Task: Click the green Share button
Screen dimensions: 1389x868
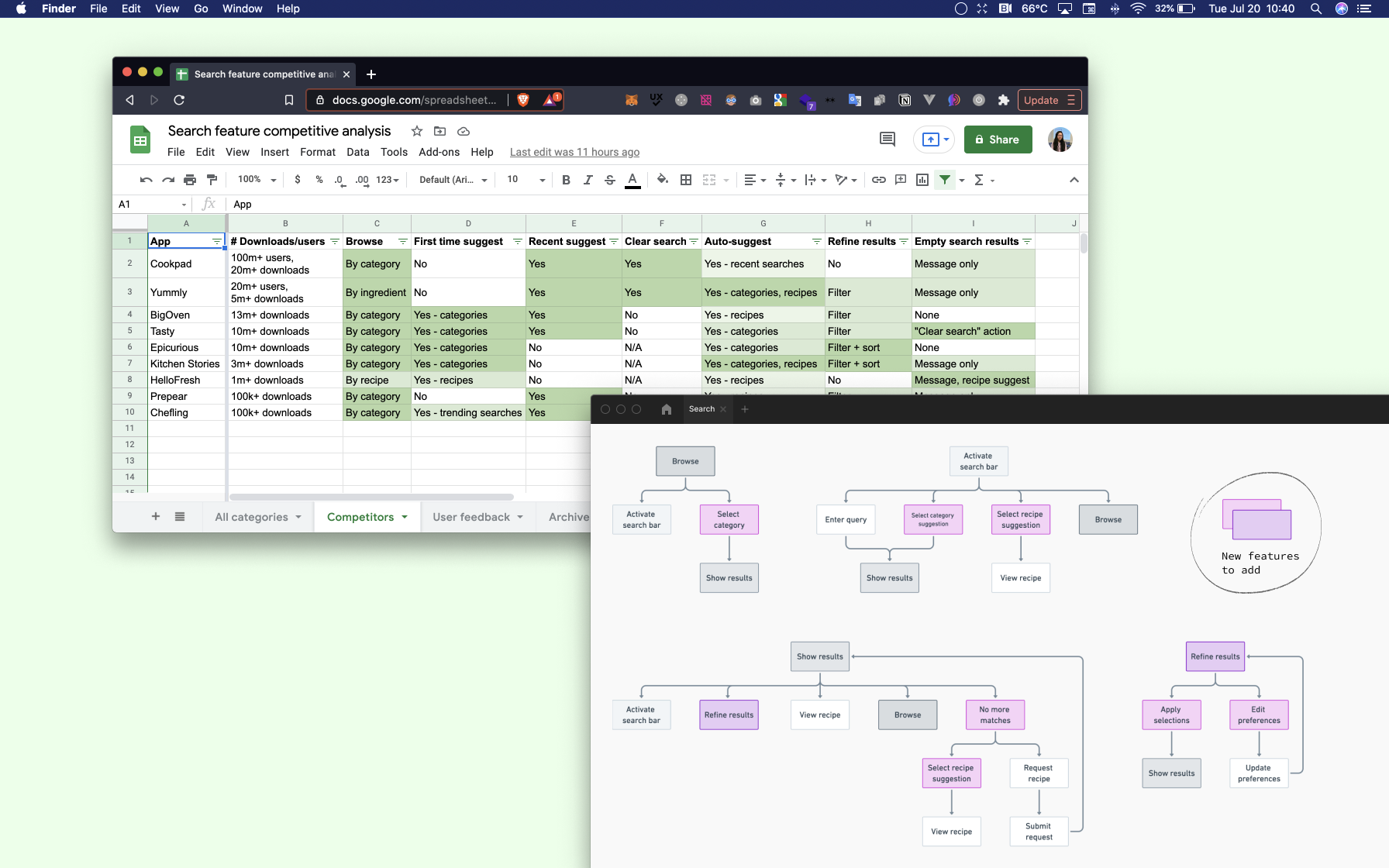Action: pos(998,139)
